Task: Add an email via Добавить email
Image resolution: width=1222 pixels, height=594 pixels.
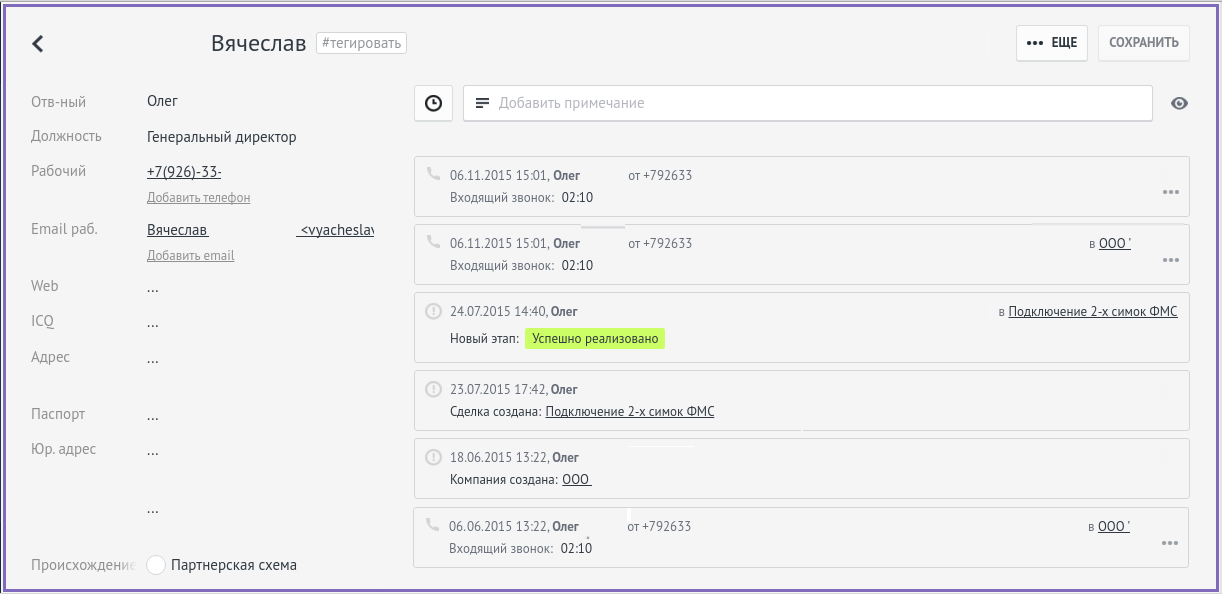Action: pyautogui.click(x=190, y=256)
